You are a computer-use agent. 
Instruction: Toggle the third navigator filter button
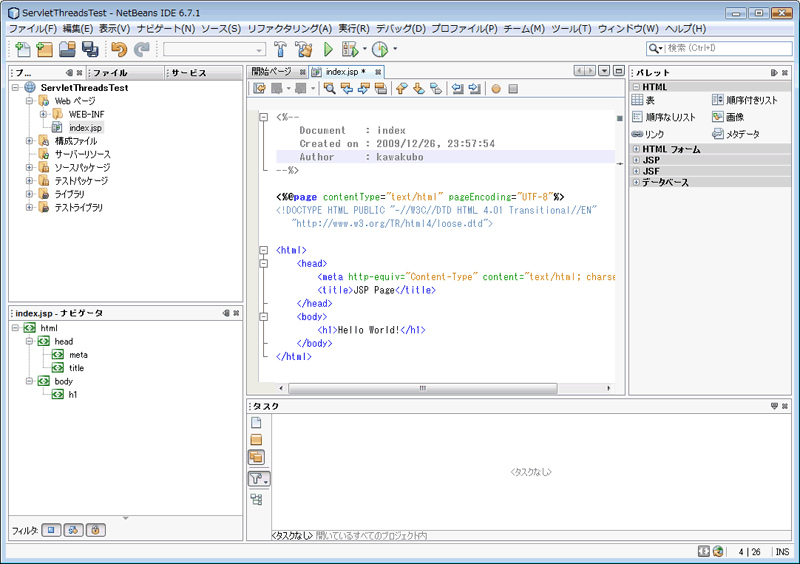tap(95, 530)
